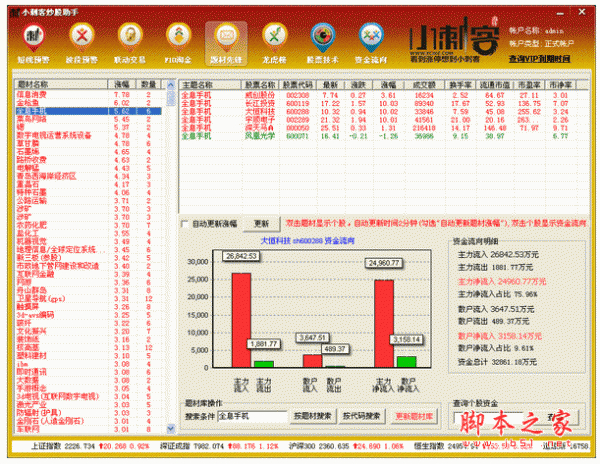Screen dimensions: 600x464
Task: Select the 金刚石 (人造金刚石) theme row
Action: coord(88,421)
